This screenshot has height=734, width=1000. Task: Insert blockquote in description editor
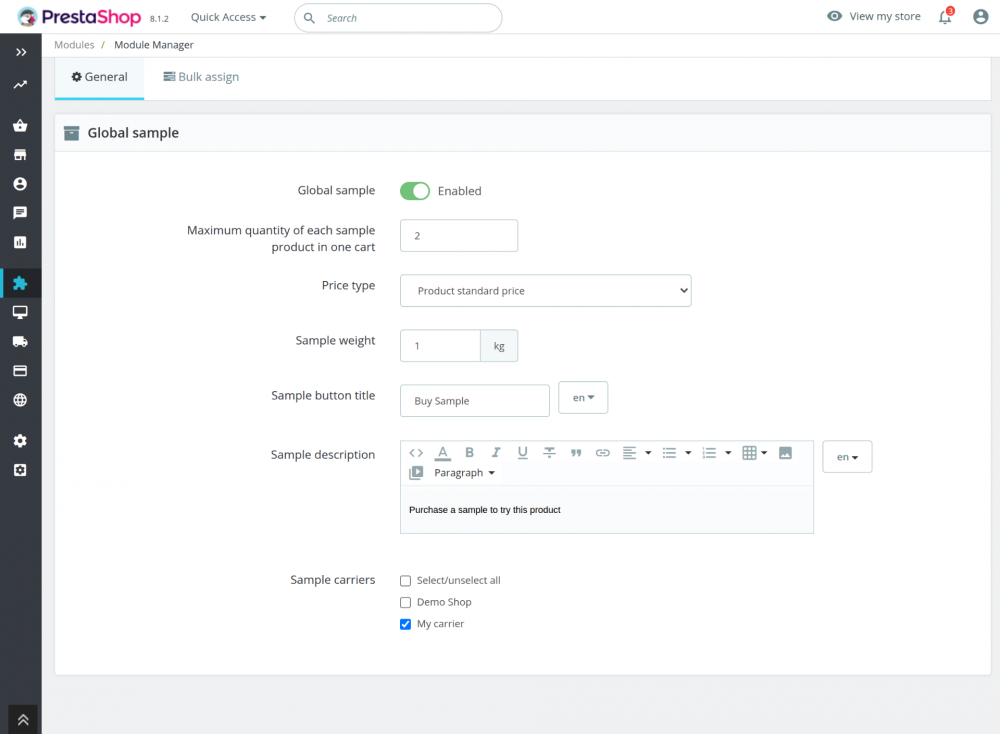click(x=576, y=453)
